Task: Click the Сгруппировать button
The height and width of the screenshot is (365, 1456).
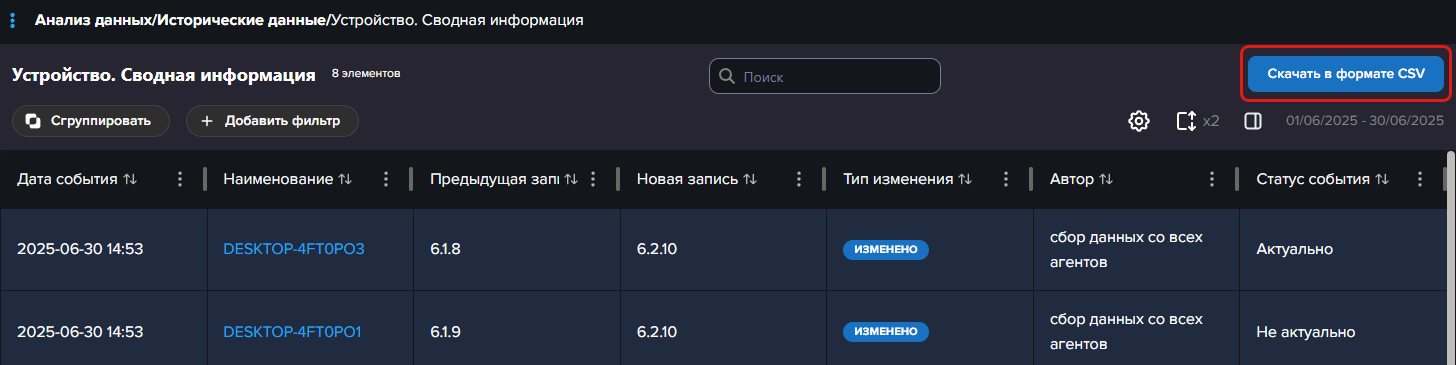Action: click(x=91, y=121)
